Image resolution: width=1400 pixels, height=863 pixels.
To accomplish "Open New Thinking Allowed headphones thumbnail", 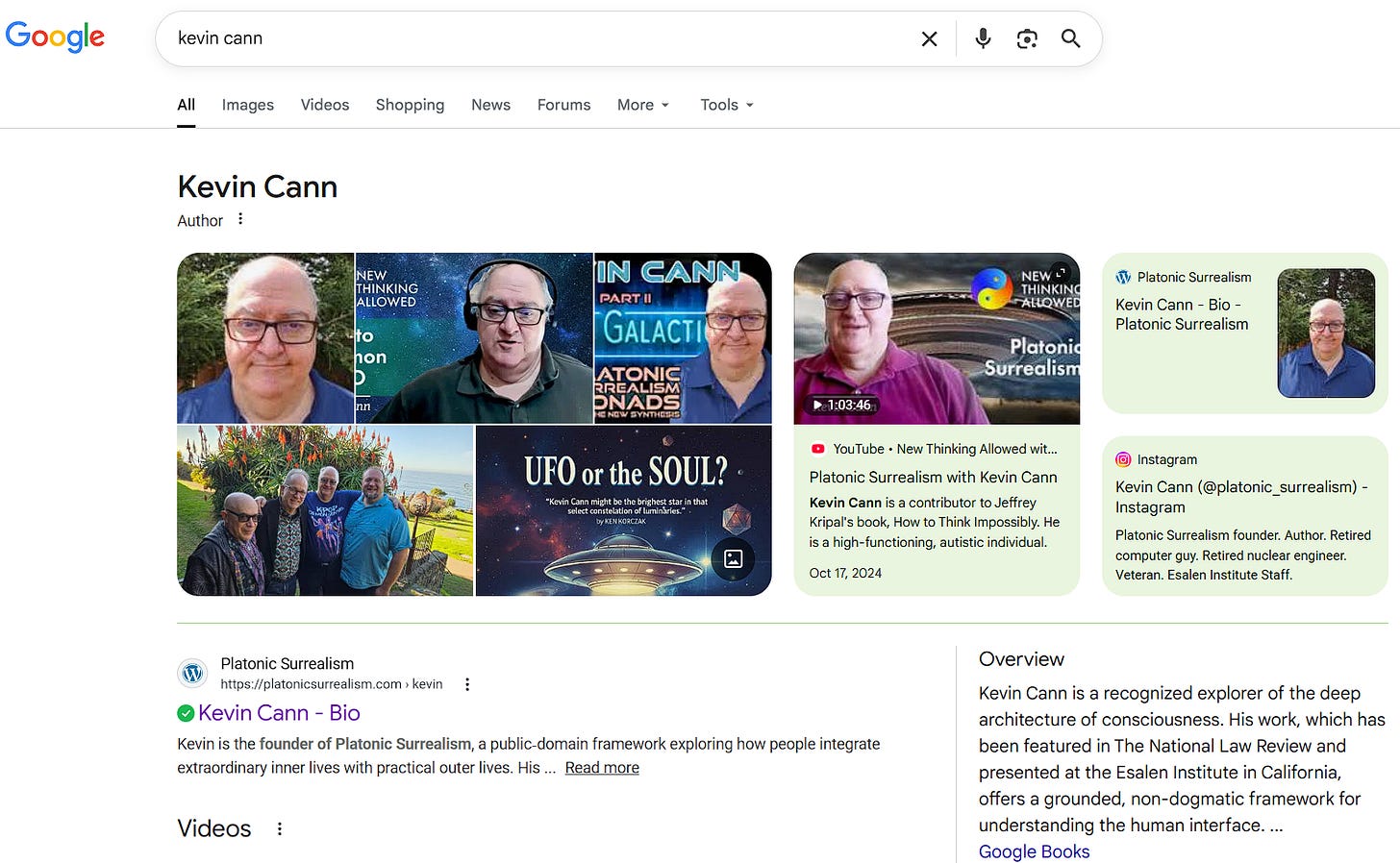I will (474, 338).
